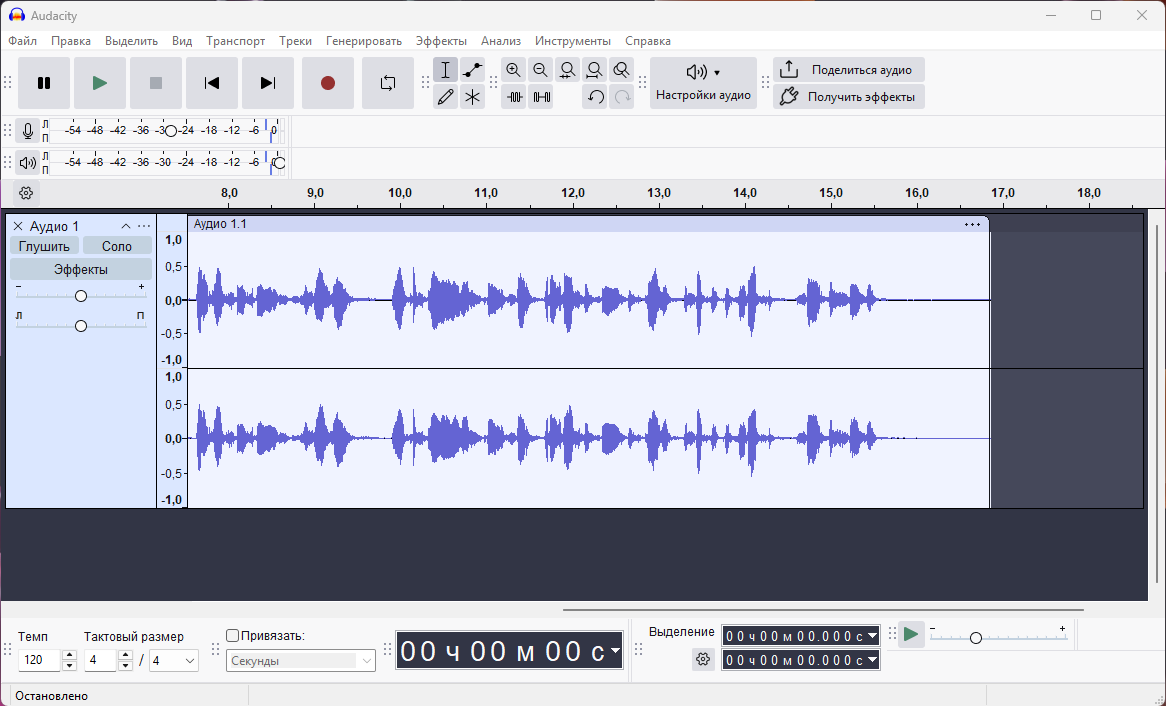The image size is (1166, 706).
Task: Toggle the Loop playback button
Action: click(388, 83)
